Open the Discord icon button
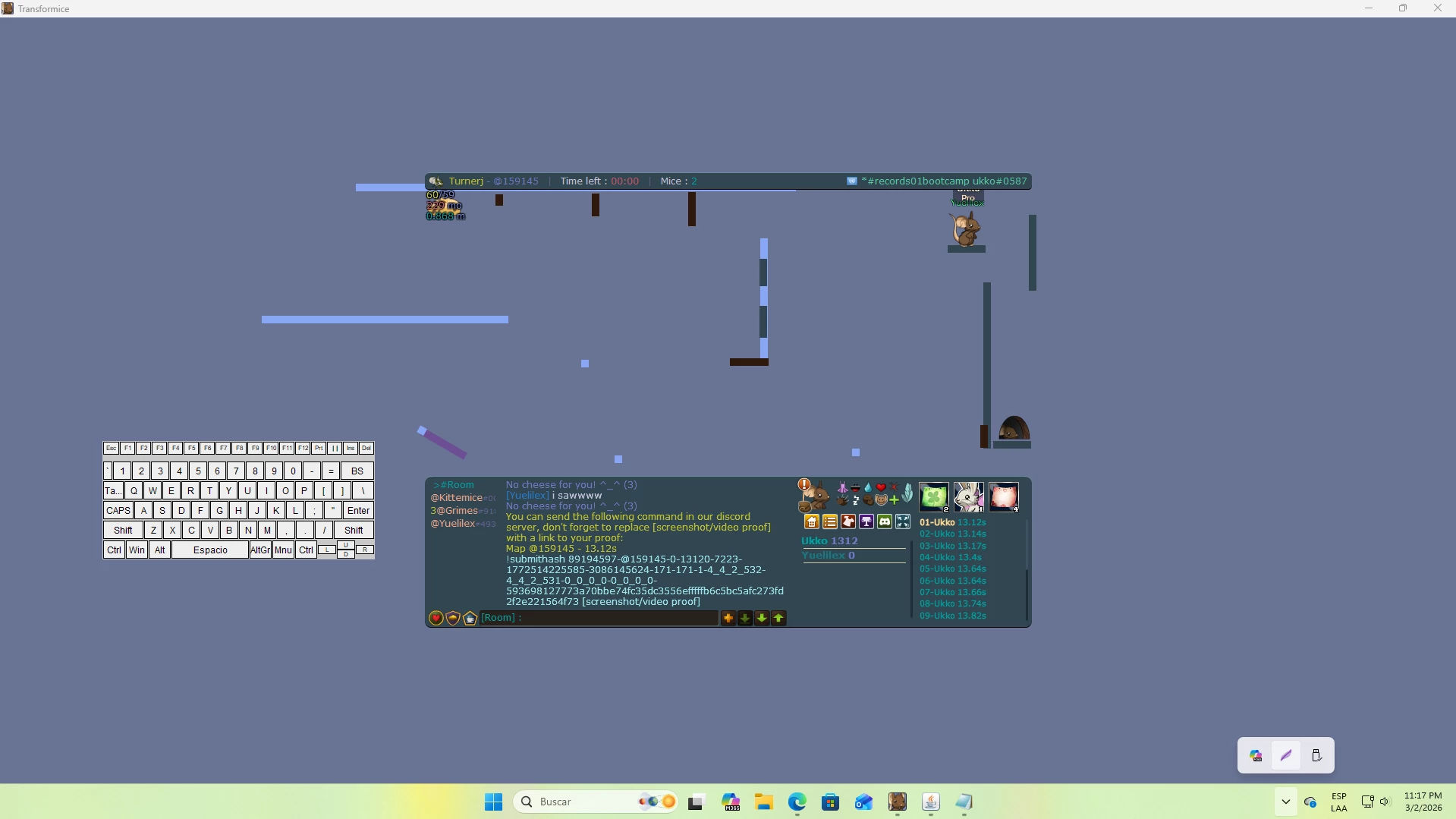The width and height of the screenshot is (1456, 819). tap(885, 521)
